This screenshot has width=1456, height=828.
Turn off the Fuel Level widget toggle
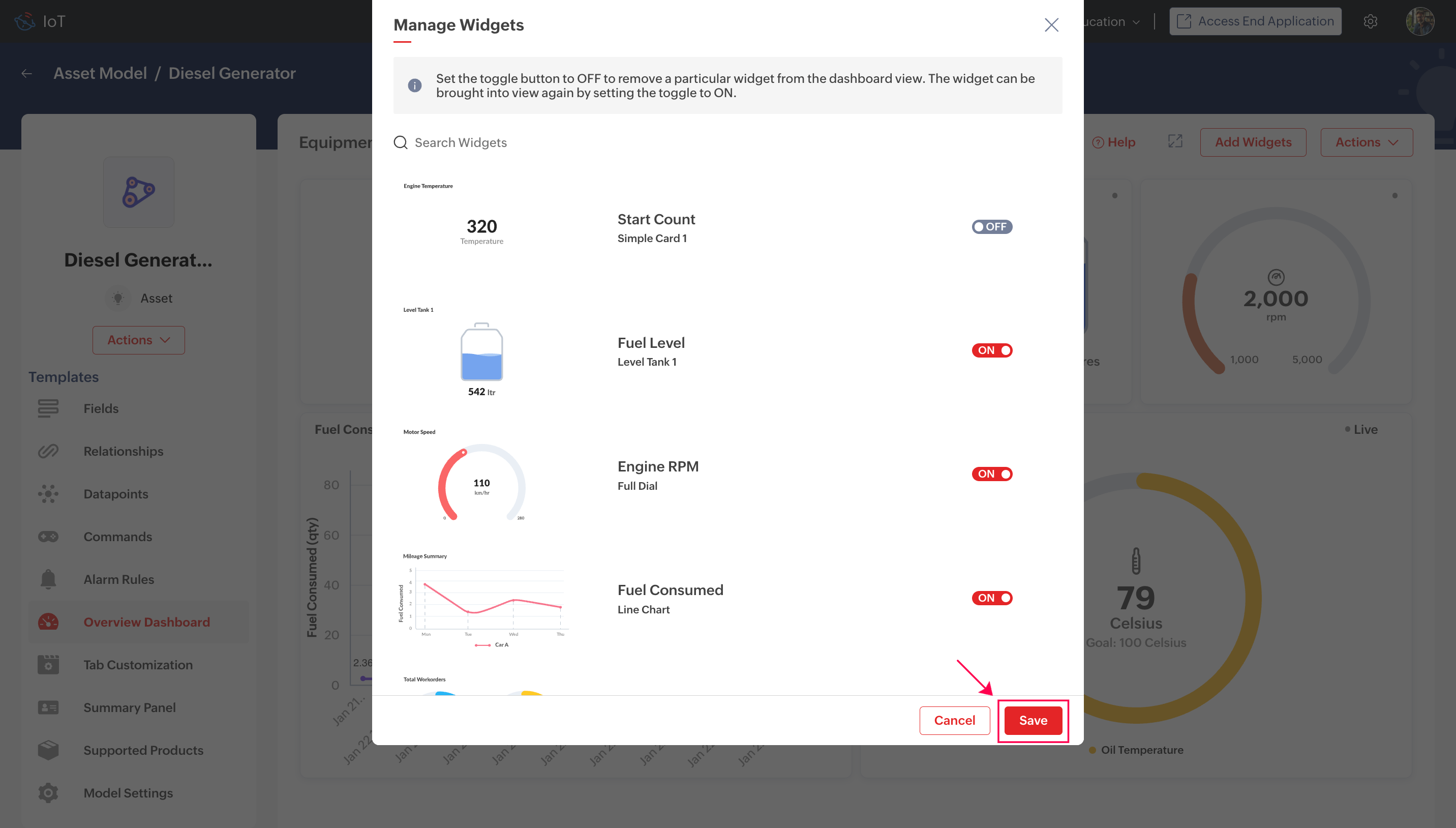(x=992, y=350)
